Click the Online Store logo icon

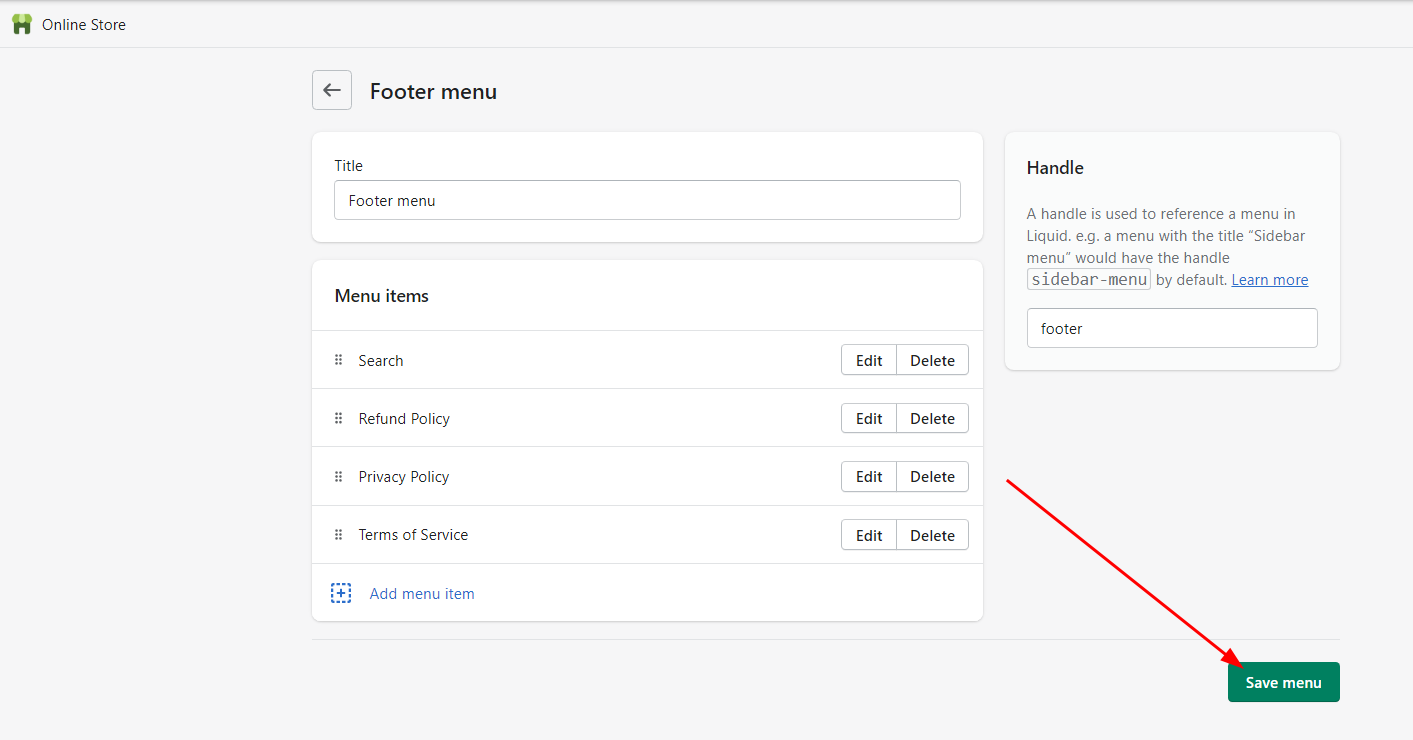[x=21, y=23]
